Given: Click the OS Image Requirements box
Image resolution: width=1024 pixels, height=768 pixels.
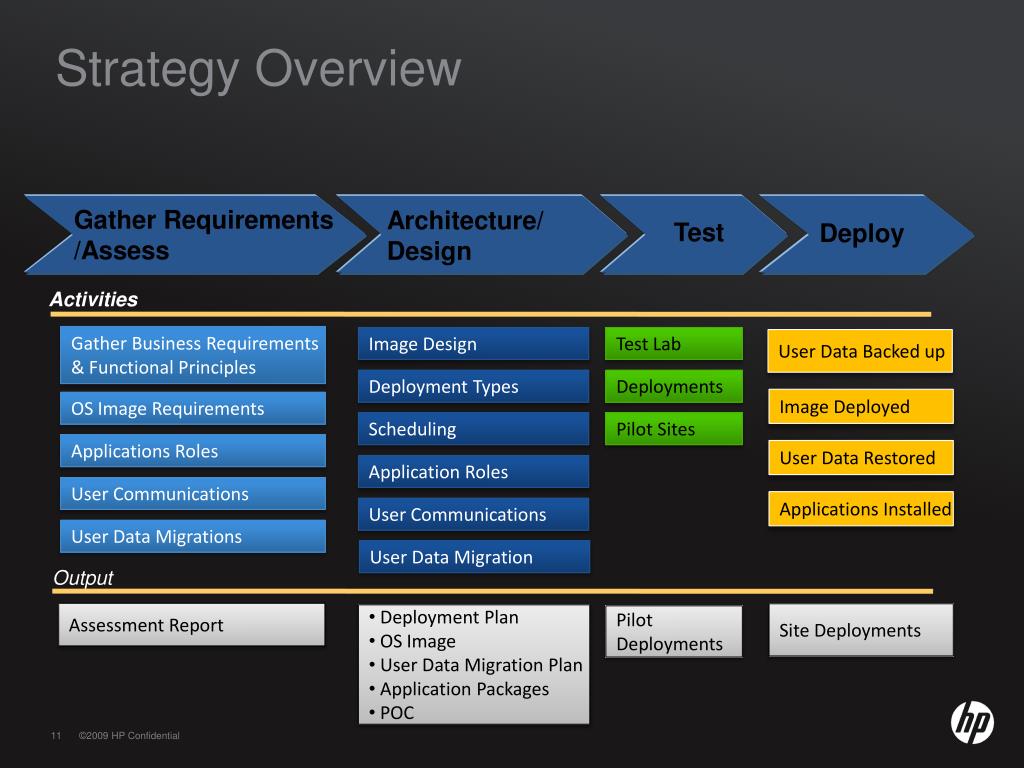Looking at the screenshot, I should [x=193, y=409].
